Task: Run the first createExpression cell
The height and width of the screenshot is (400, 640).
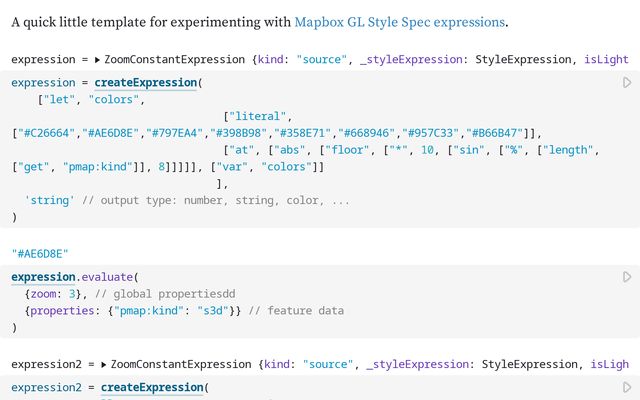Action: pos(627,83)
